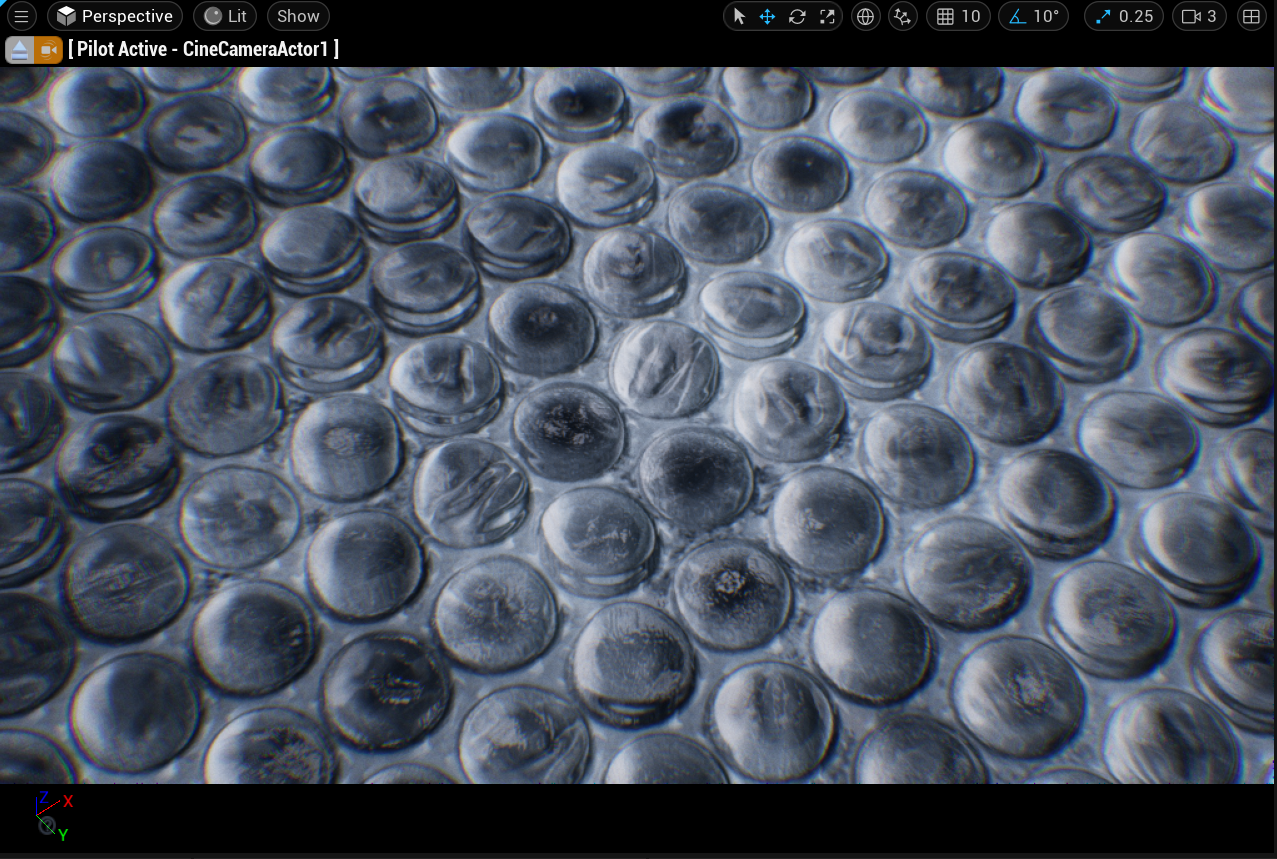This screenshot has width=1277, height=859.
Task: Open the viewport layout grid icon
Action: pos(1250,16)
